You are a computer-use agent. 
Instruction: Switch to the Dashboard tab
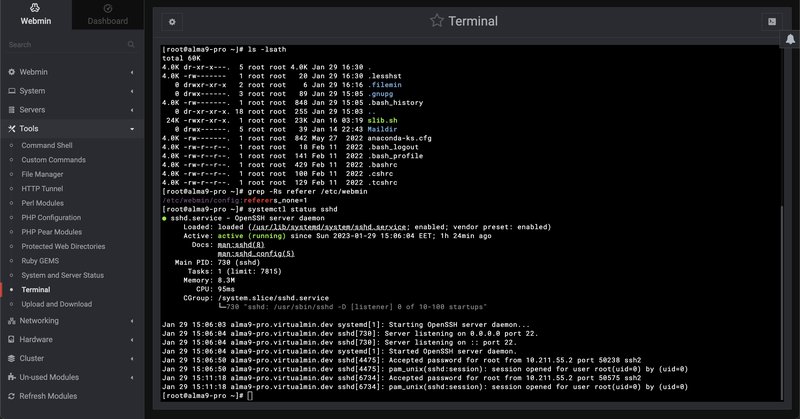pos(107,14)
